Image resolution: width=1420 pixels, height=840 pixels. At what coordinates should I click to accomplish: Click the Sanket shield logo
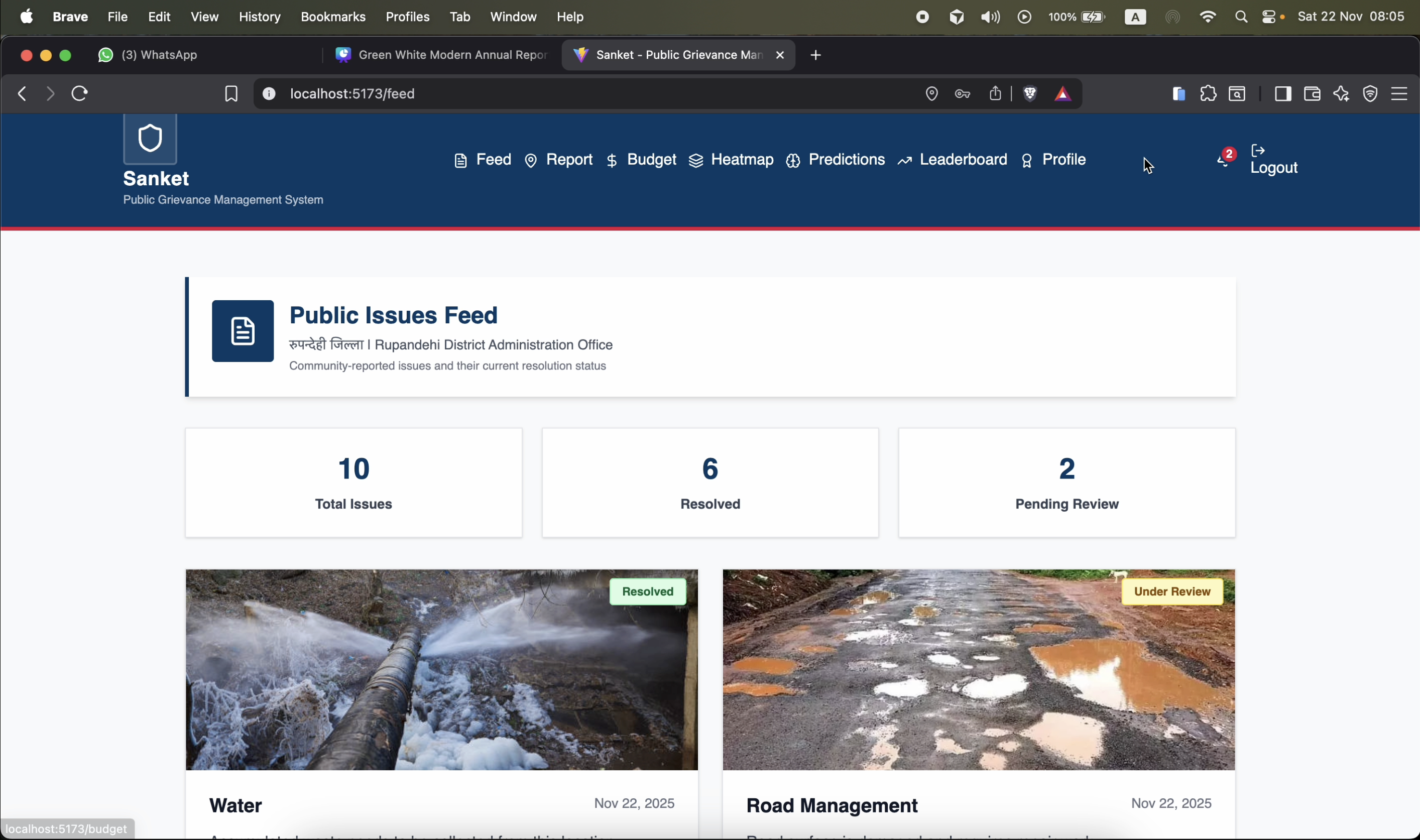(x=150, y=139)
